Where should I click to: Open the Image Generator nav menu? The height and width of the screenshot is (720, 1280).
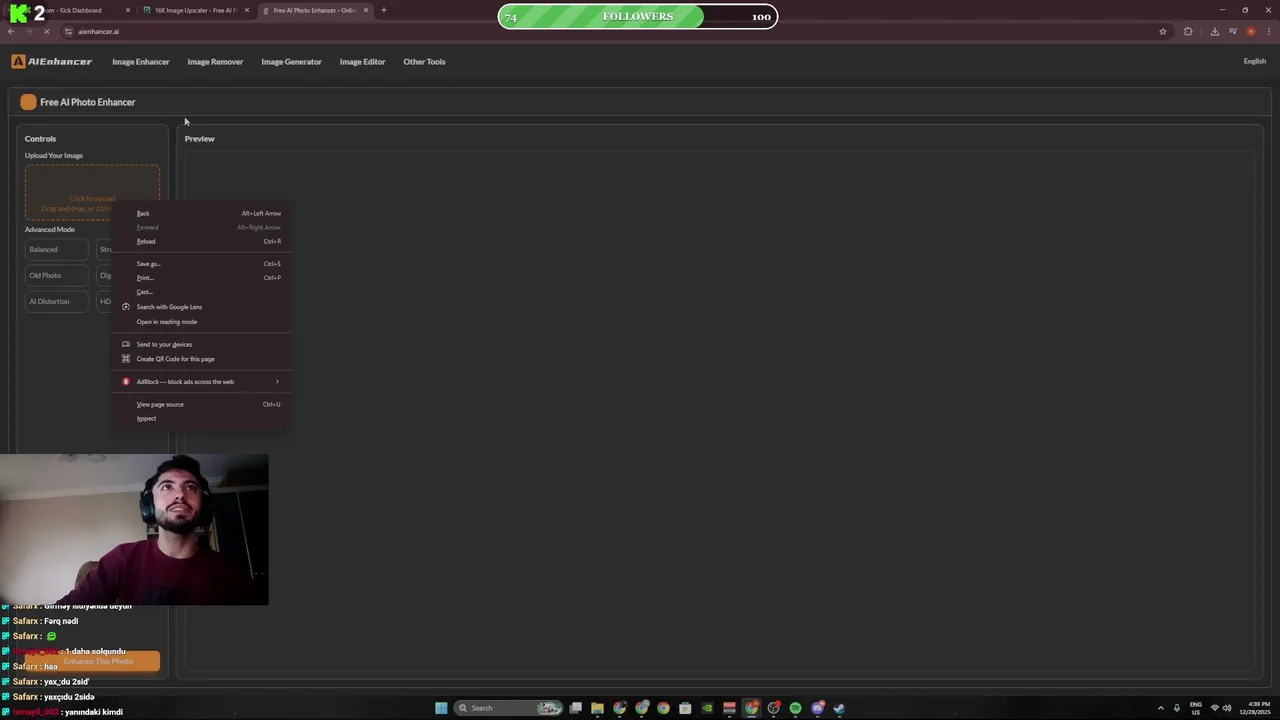pyautogui.click(x=291, y=62)
